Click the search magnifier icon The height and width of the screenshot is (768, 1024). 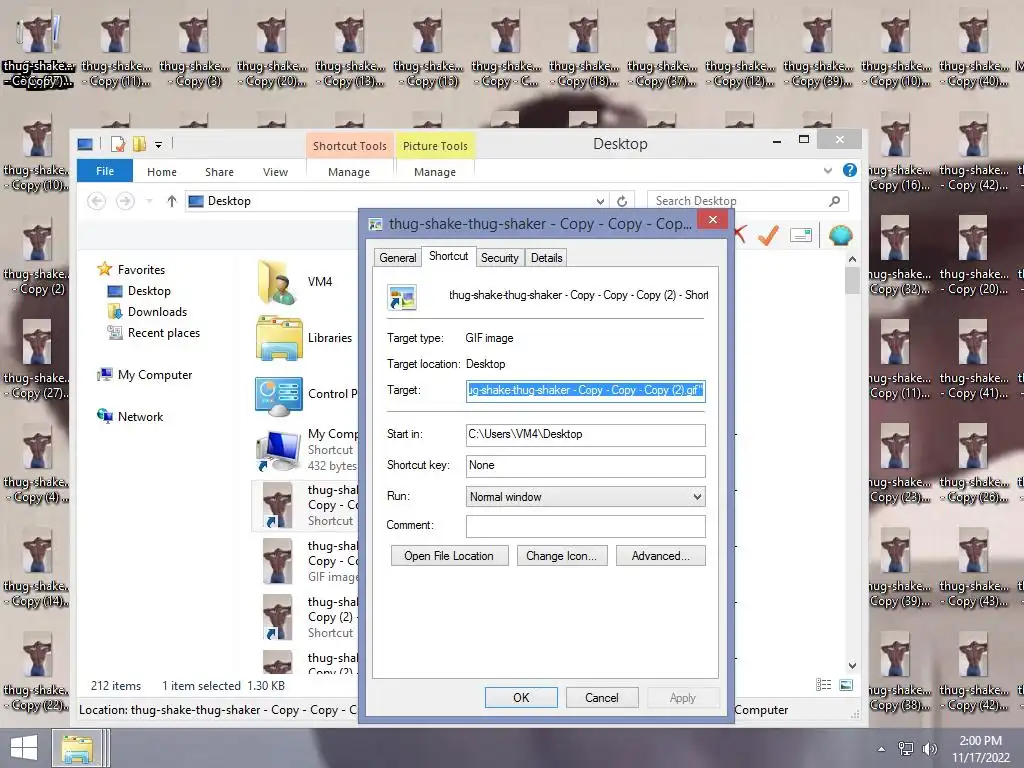tap(834, 201)
